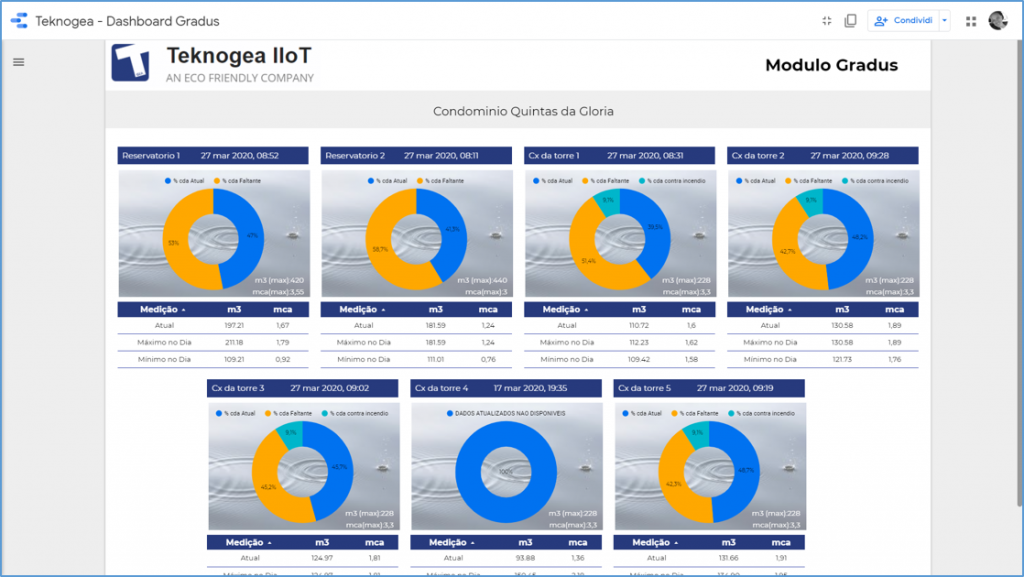Click the Atual value '110.72' in Cx da torre 1

click(639, 325)
